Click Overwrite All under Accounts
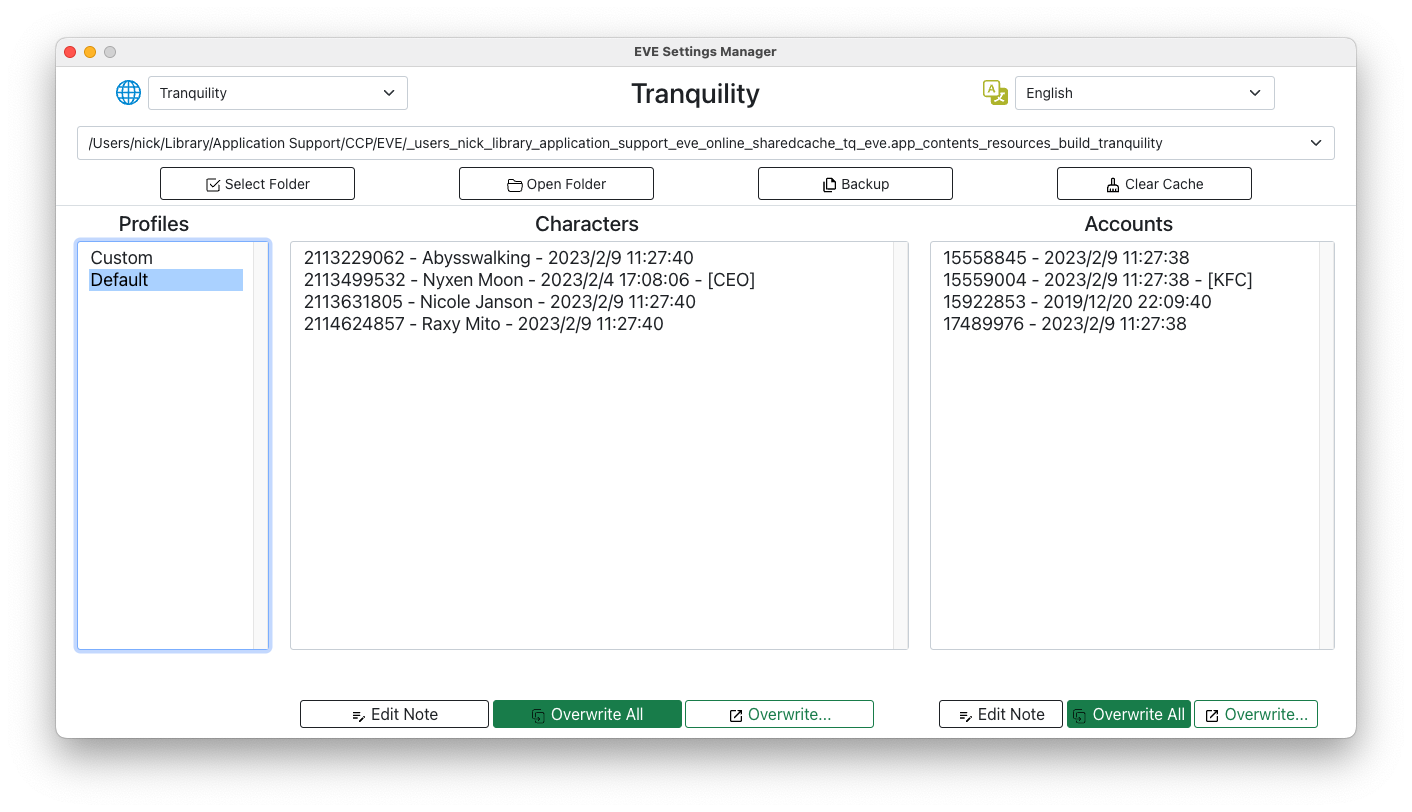Image resolution: width=1412 pixels, height=812 pixels. (1129, 714)
